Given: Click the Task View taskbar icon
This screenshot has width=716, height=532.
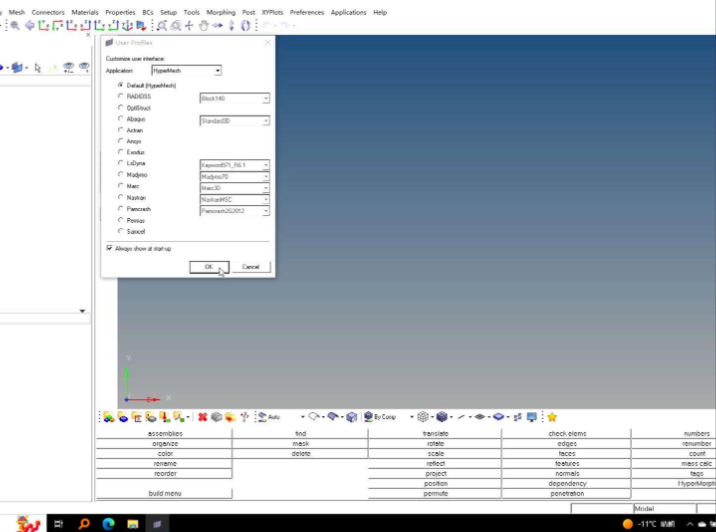Looking at the screenshot, I should pos(58,524).
